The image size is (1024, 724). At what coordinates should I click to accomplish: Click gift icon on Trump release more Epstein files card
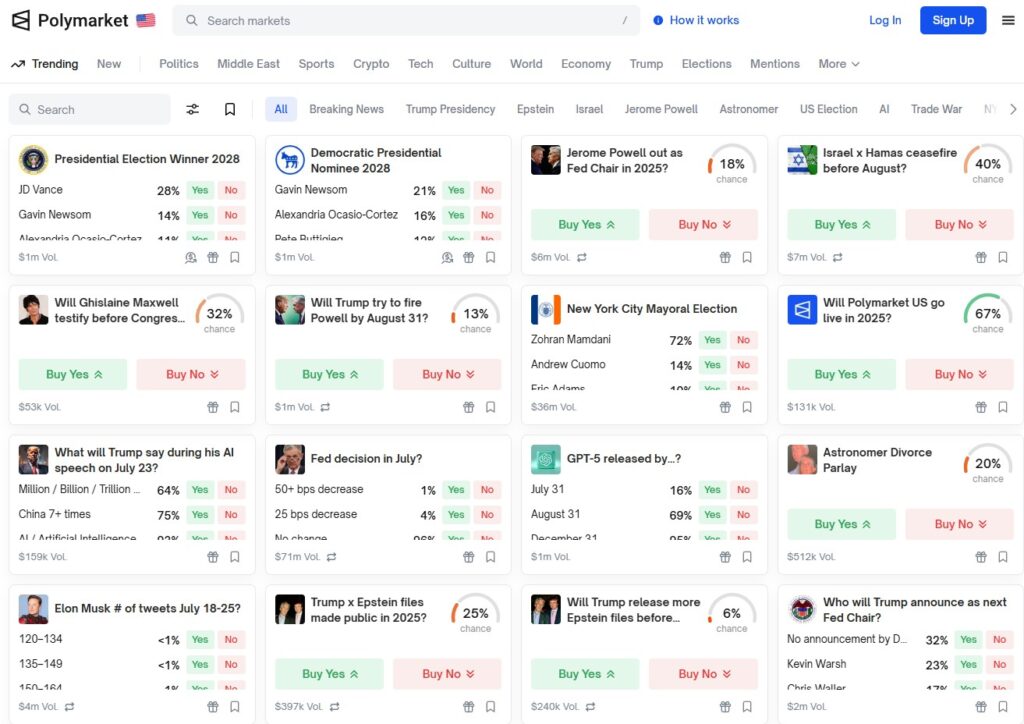pos(725,706)
